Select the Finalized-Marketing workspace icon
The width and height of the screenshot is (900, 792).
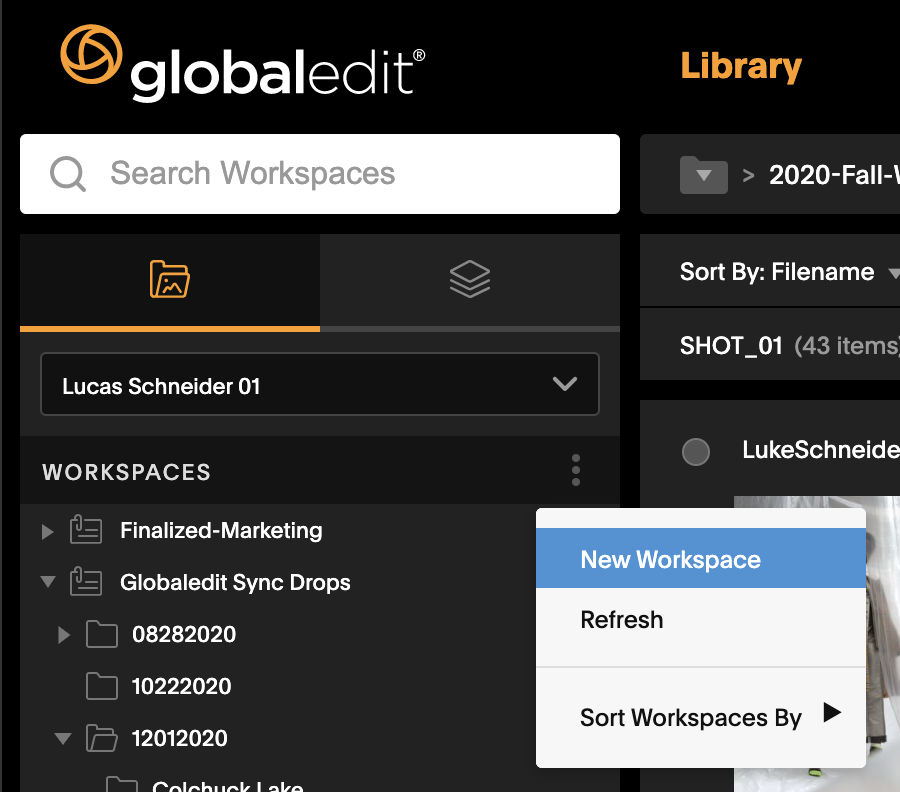[x=86, y=530]
